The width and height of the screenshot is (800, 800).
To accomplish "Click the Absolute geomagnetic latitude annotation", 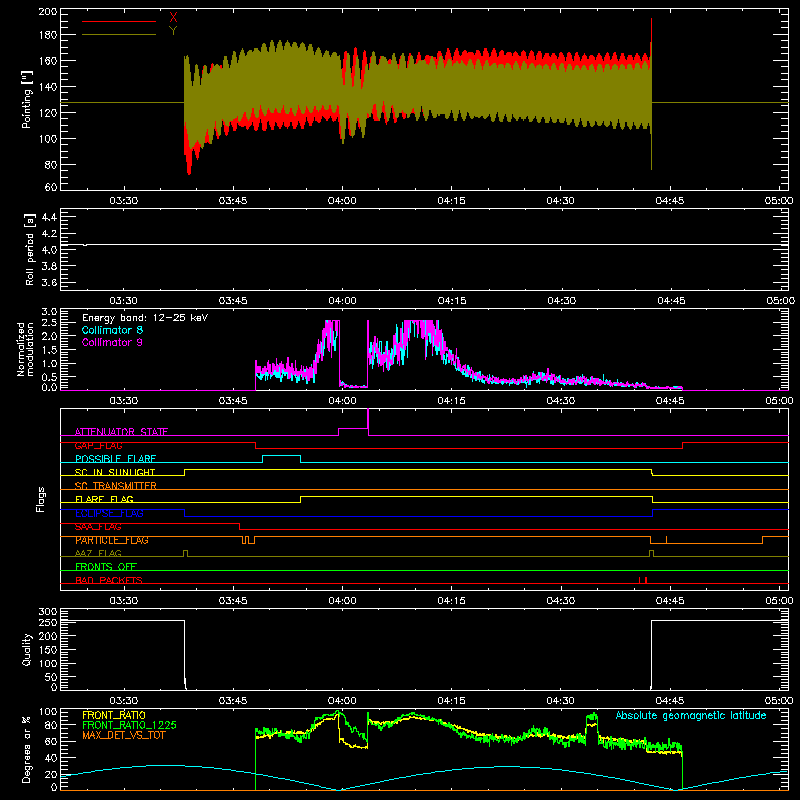I will click(x=691, y=715).
